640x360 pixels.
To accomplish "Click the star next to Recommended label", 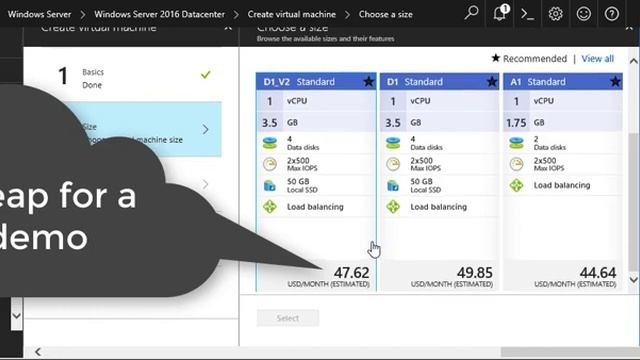I will click(x=496, y=58).
